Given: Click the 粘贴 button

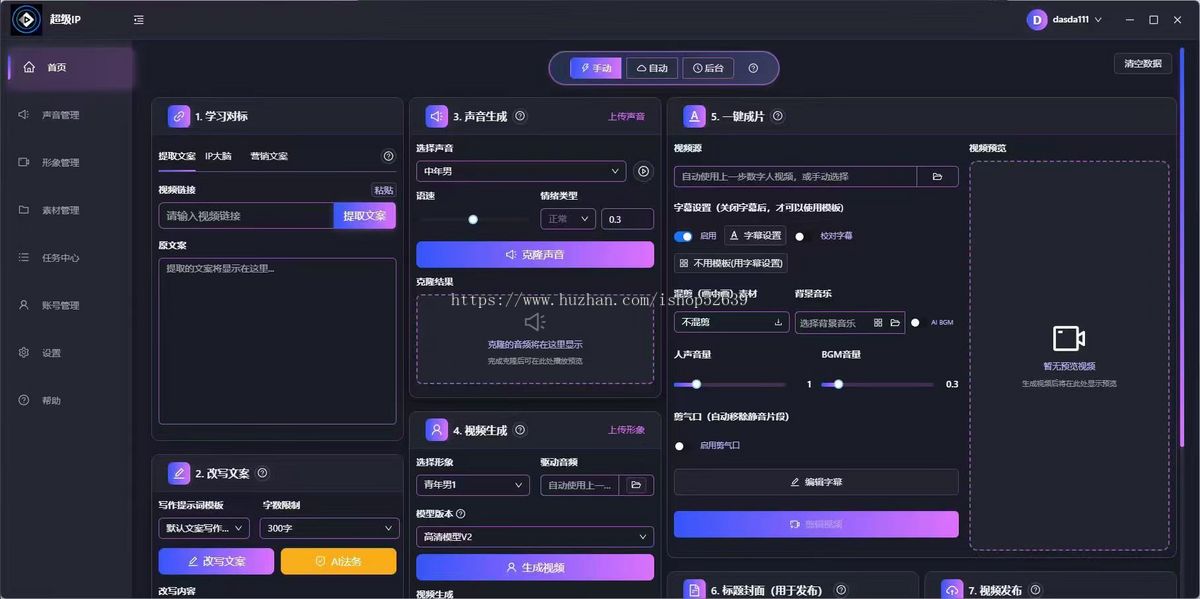Looking at the screenshot, I should click(384, 190).
